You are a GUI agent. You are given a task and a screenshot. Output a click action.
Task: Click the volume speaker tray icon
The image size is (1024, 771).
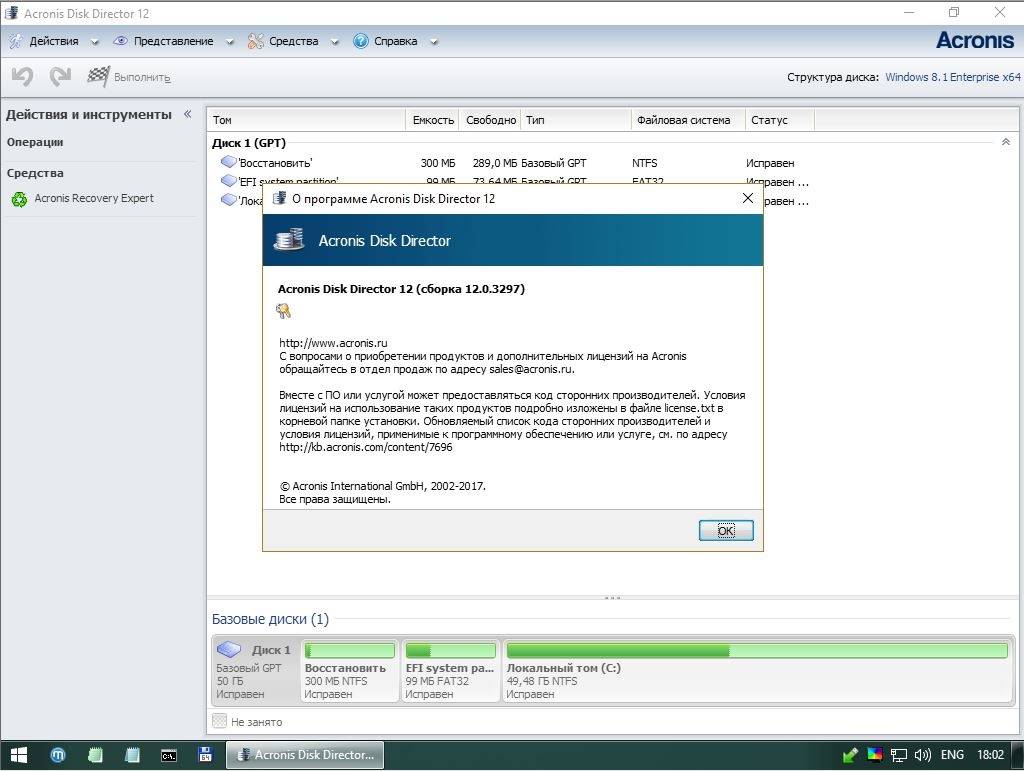(x=922, y=755)
